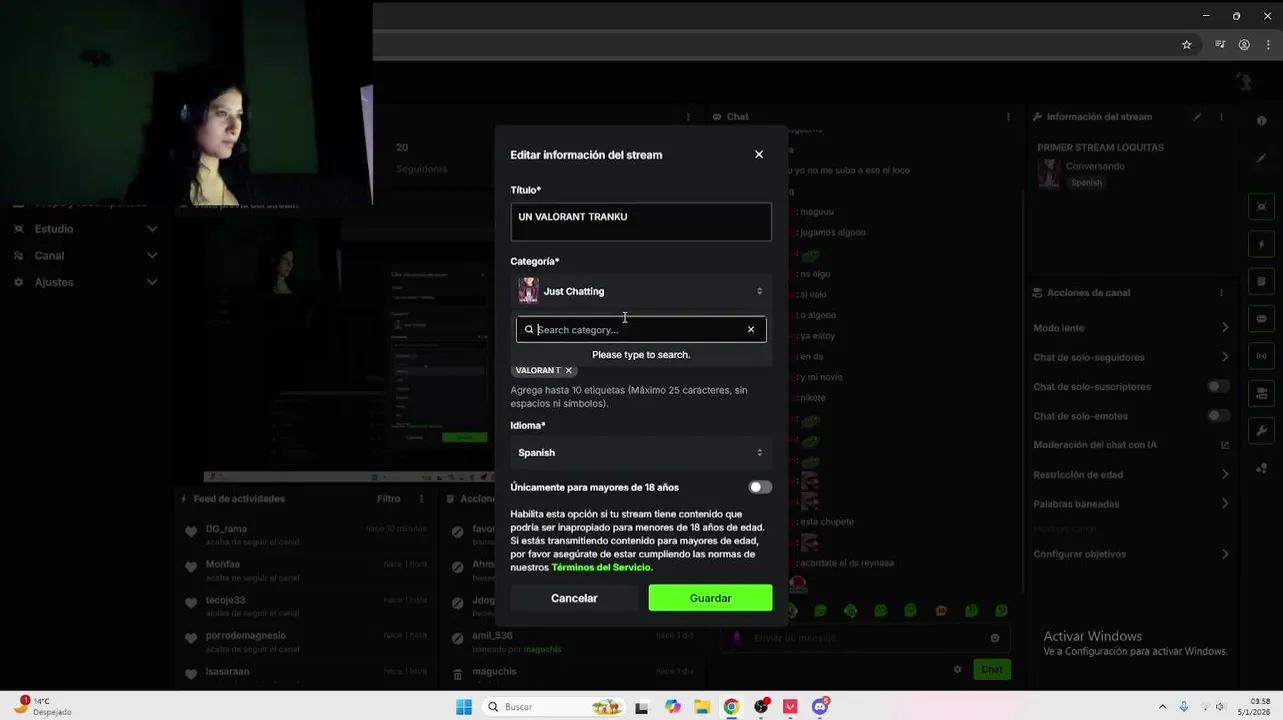
Task: Open Feed de actividades three-dot menu
Action: (x=422, y=498)
